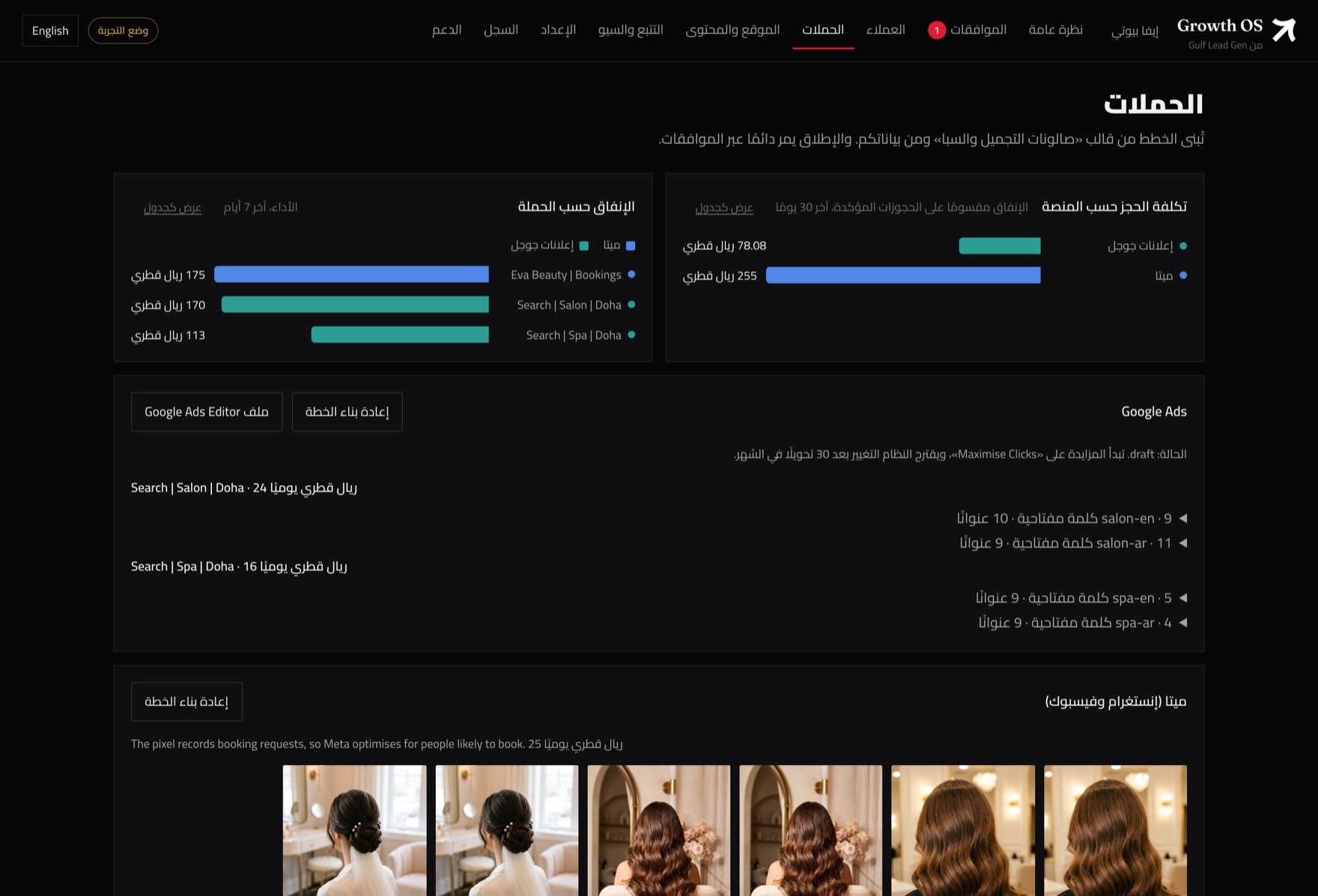Go to the العملاء tab
This screenshot has height=896, width=1318.
coord(885,30)
